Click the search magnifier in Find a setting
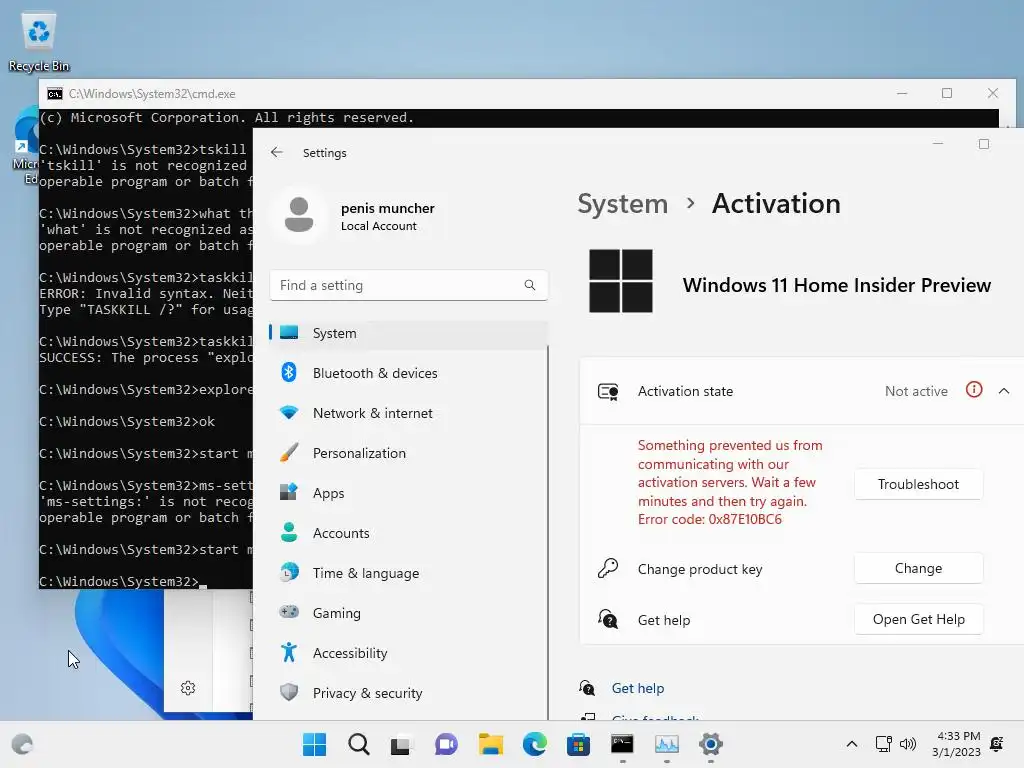The height and width of the screenshot is (768, 1024). click(530, 285)
